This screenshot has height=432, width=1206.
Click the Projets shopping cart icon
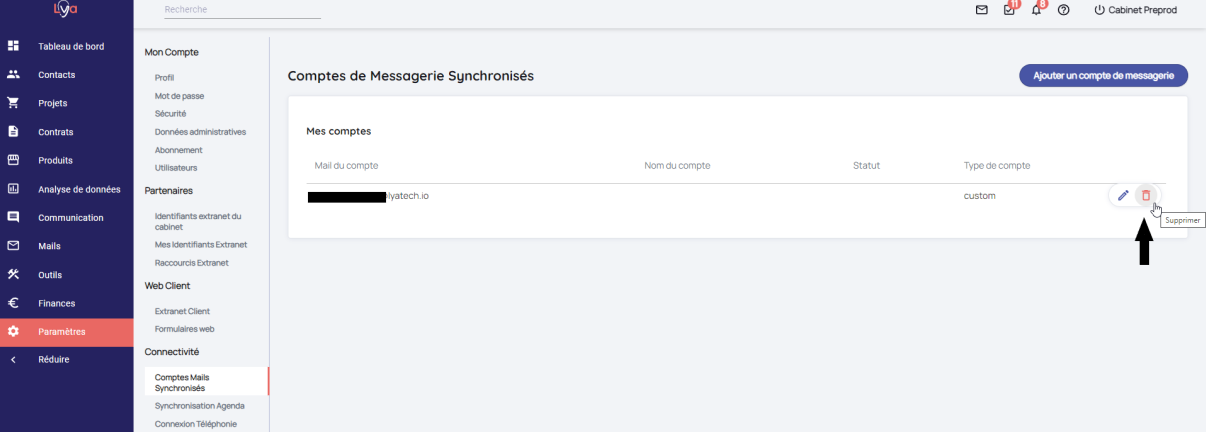click(13, 102)
